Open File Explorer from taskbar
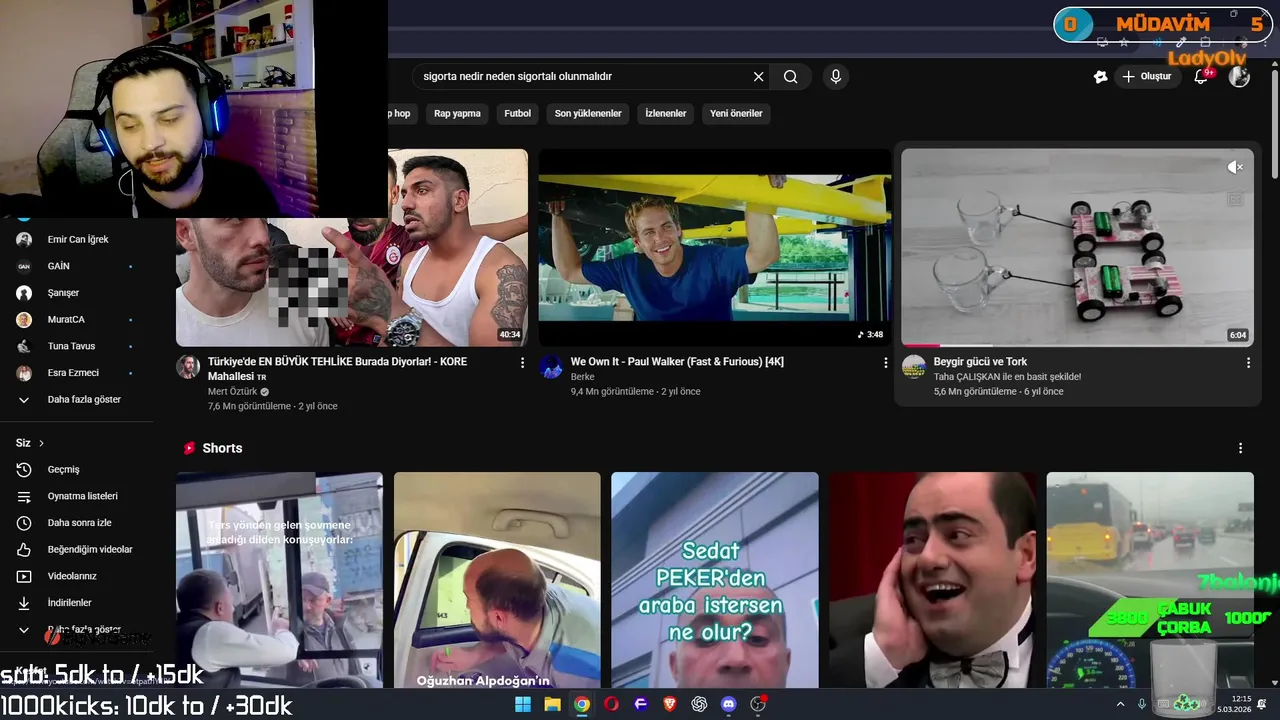The height and width of the screenshot is (720, 1280). (x=552, y=704)
